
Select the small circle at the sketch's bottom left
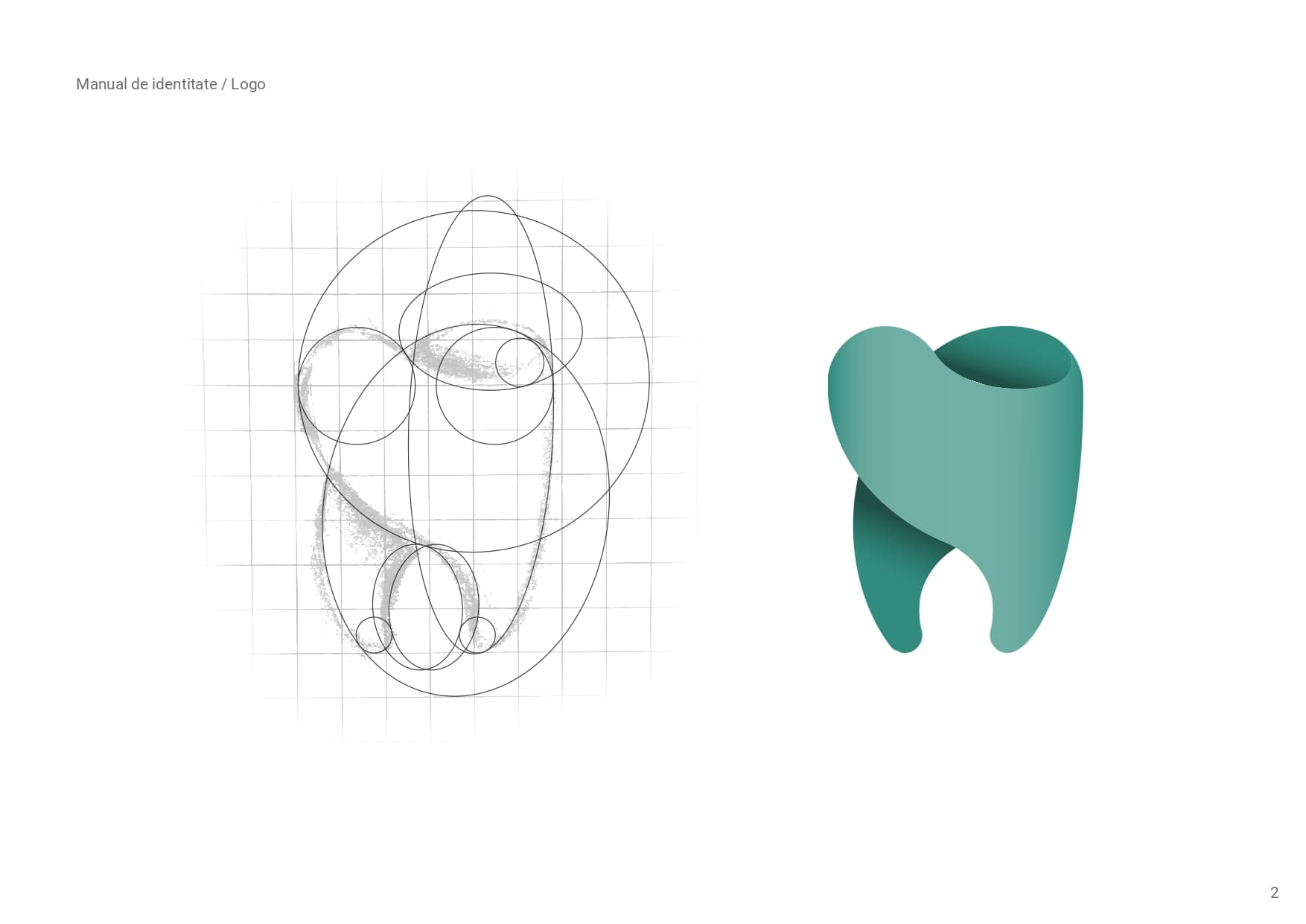(375, 633)
